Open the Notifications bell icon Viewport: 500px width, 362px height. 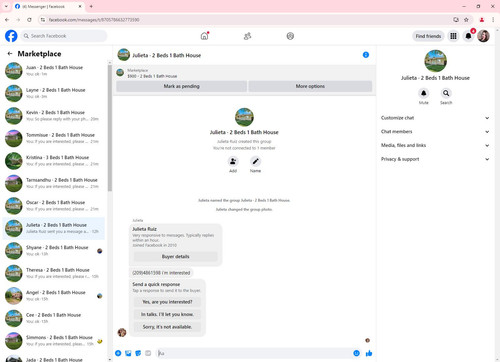(x=468, y=36)
